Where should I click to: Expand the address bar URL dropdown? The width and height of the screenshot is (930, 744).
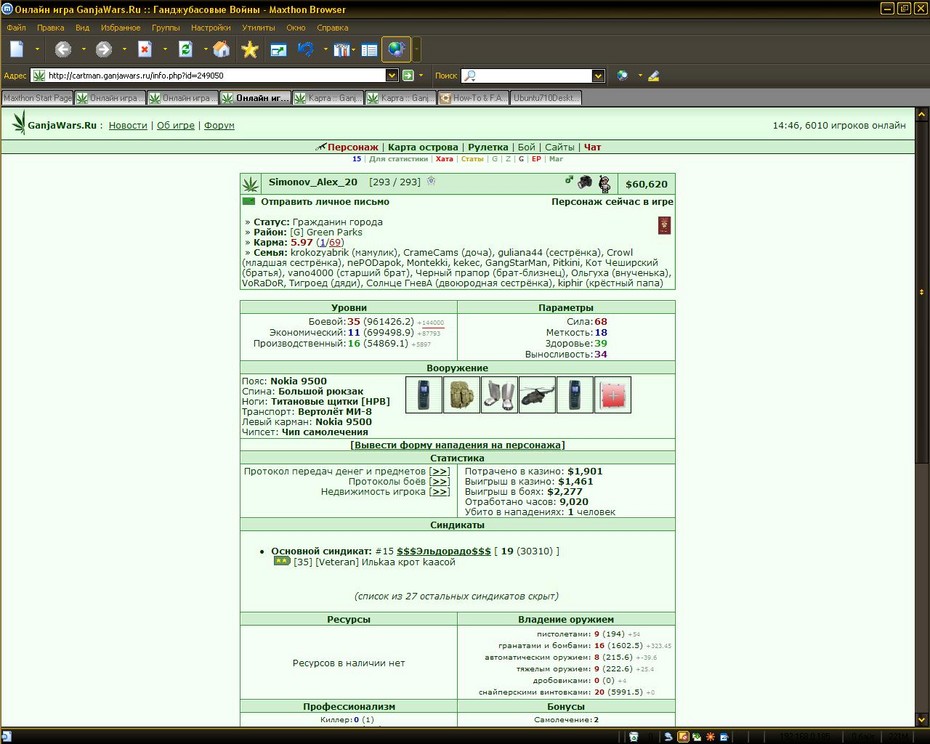[x=391, y=75]
